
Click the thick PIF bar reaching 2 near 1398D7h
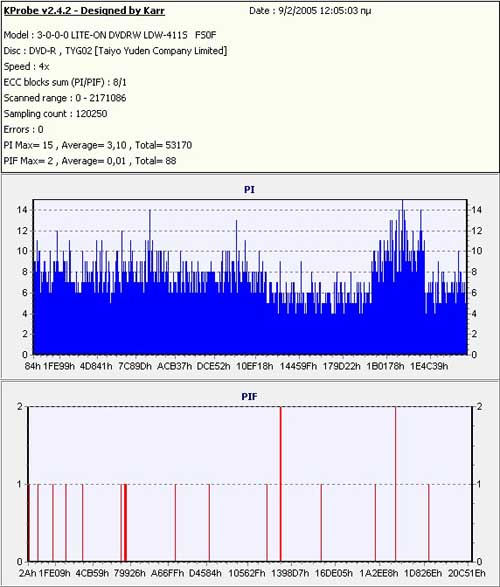click(x=280, y=484)
